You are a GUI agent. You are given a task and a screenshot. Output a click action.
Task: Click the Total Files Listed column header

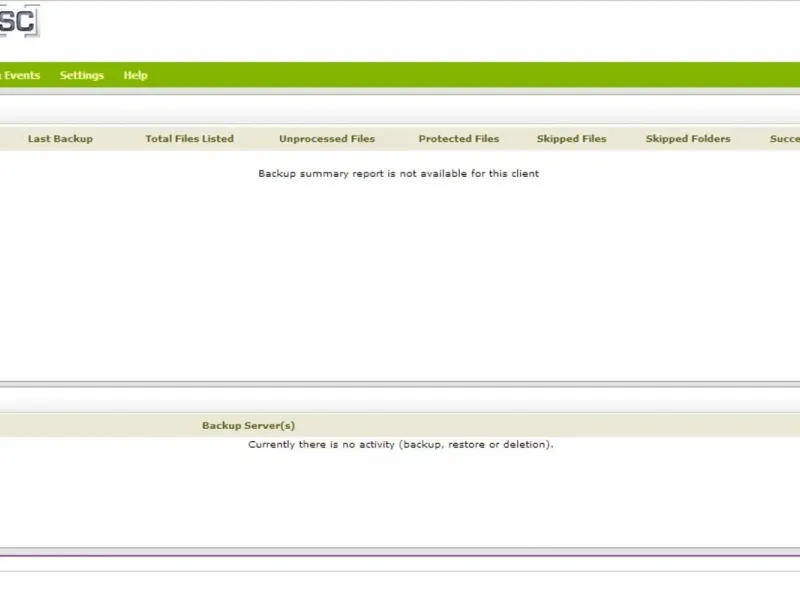click(189, 139)
